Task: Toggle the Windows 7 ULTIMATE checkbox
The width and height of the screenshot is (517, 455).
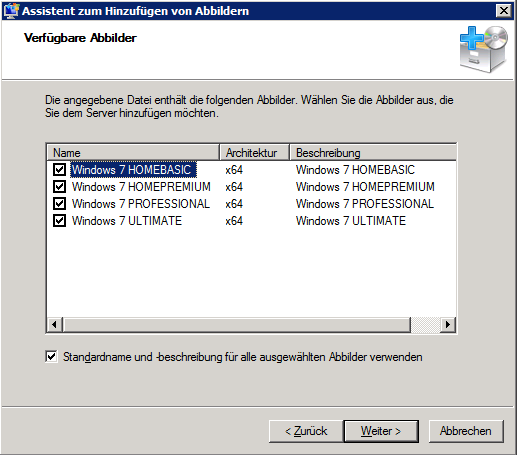Action: [59, 220]
